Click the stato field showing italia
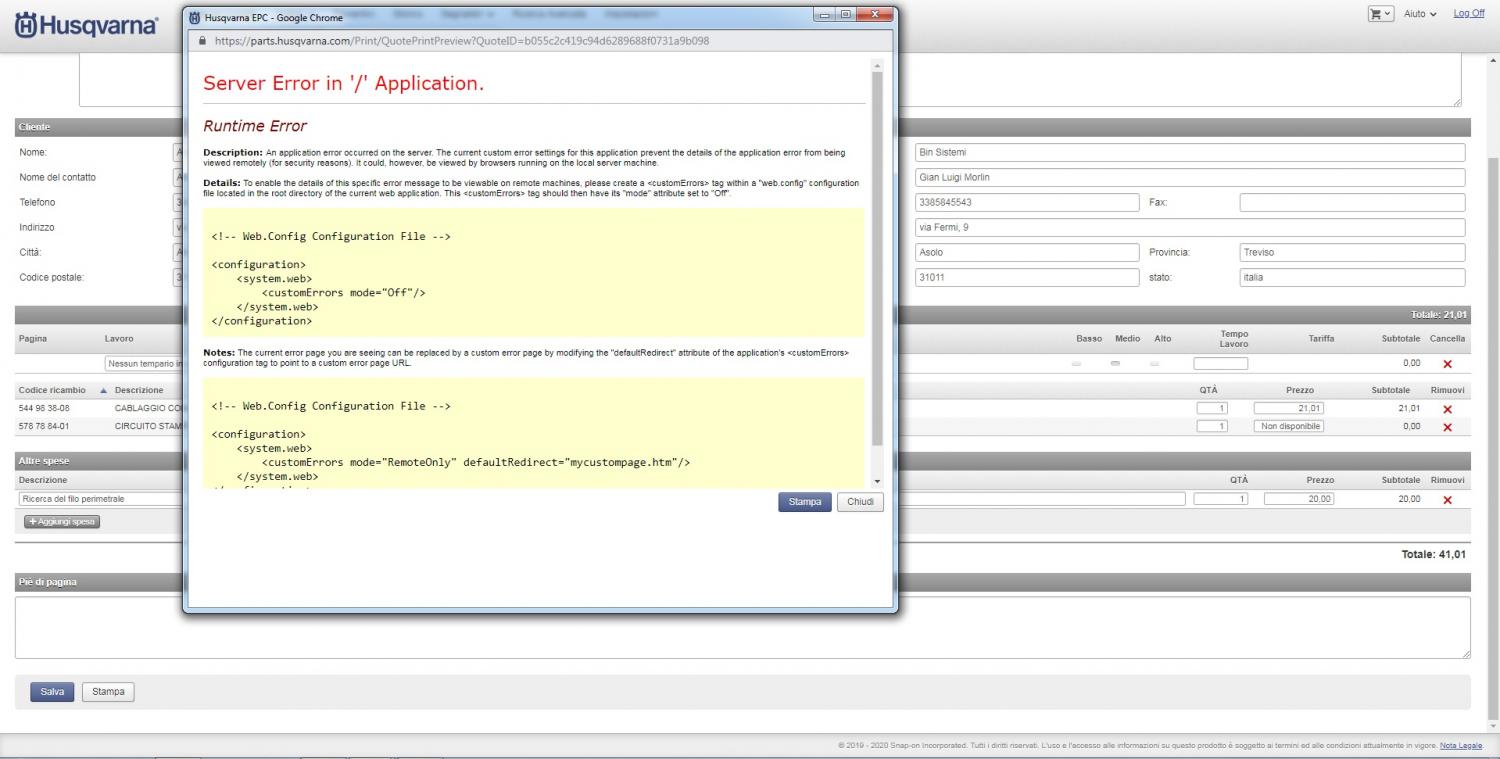This screenshot has width=1500, height=759. point(1353,277)
